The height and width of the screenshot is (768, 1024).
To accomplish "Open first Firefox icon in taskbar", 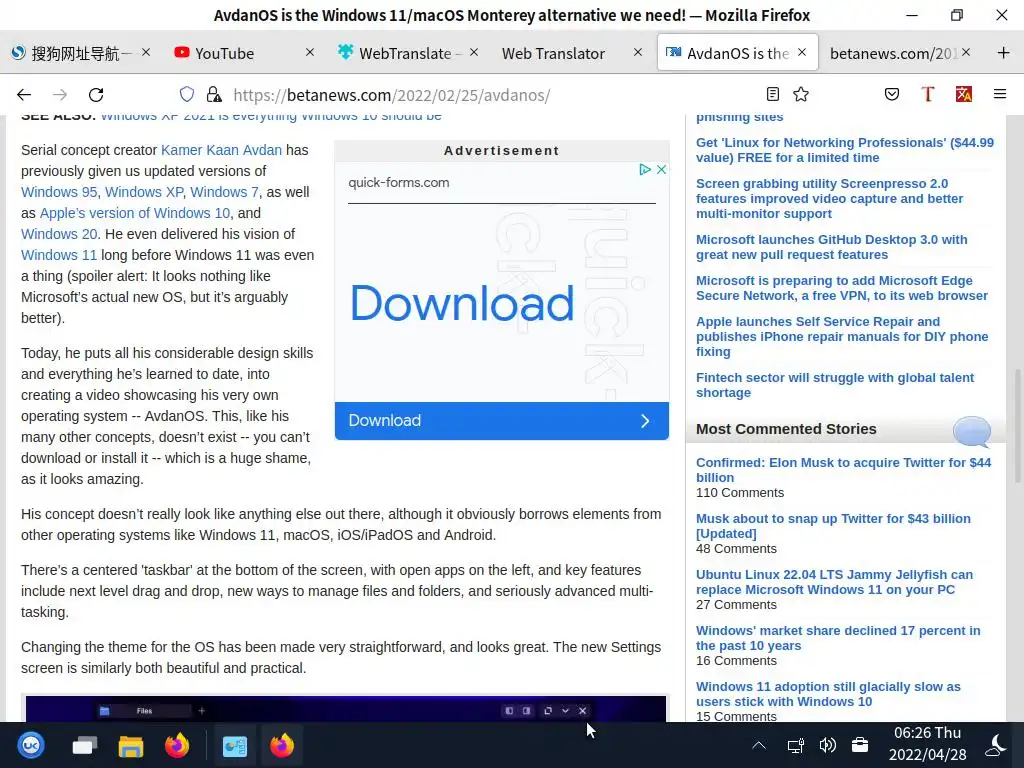I will tap(177, 745).
